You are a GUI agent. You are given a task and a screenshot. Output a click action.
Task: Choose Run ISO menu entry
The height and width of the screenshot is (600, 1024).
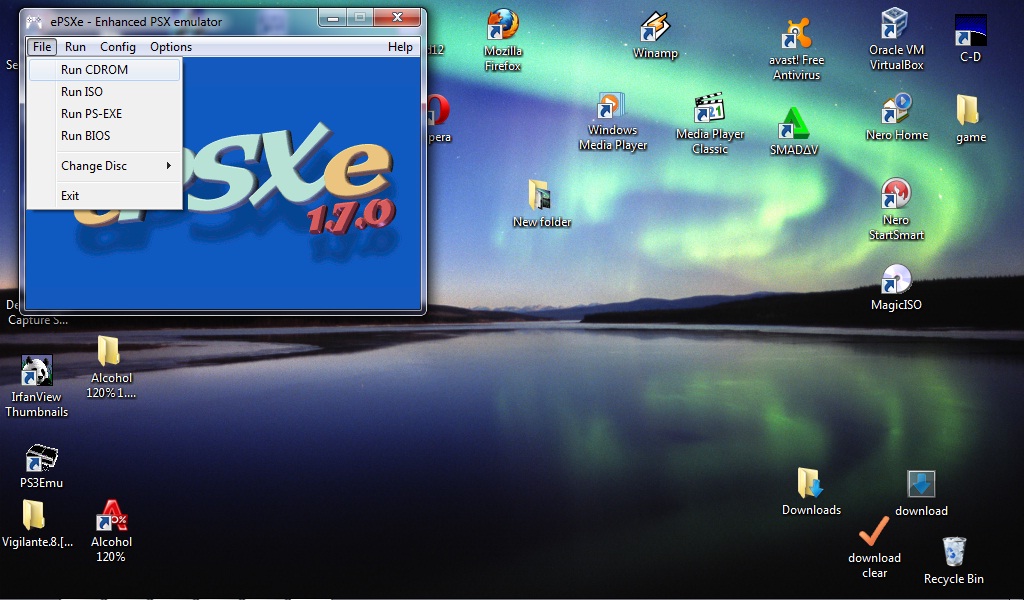pos(104,92)
